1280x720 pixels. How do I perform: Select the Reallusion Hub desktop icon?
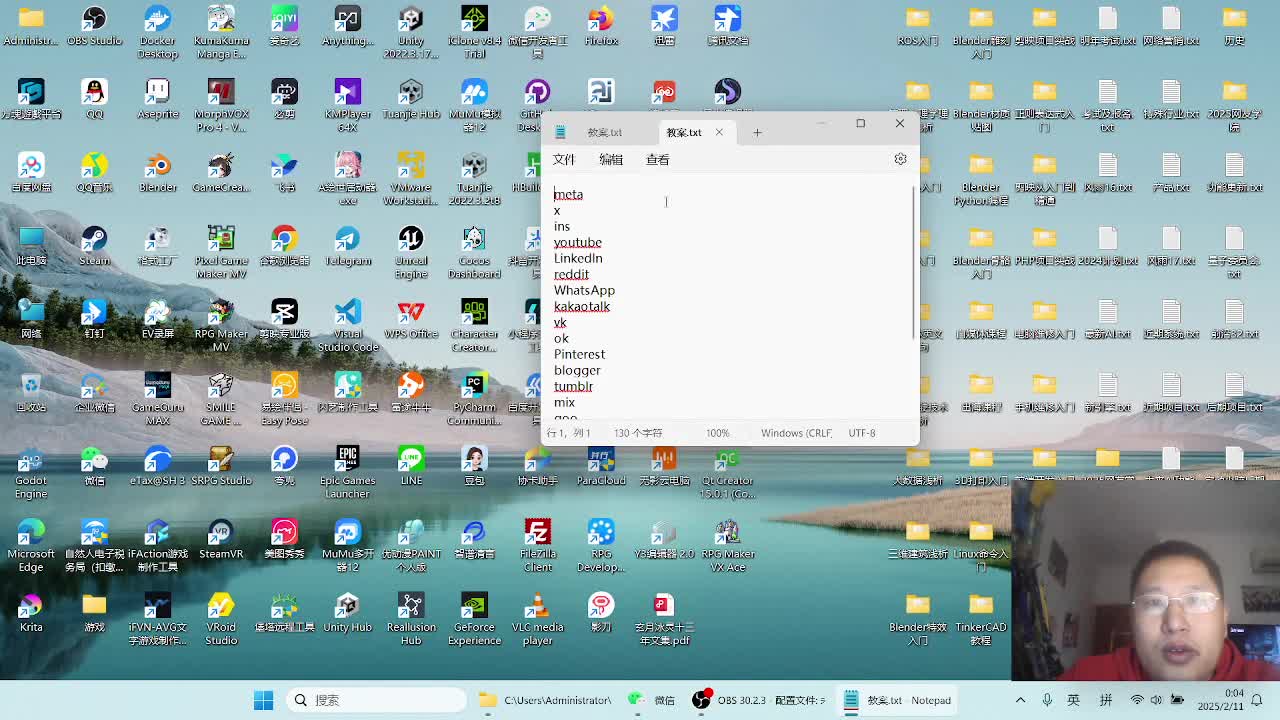[411, 619]
